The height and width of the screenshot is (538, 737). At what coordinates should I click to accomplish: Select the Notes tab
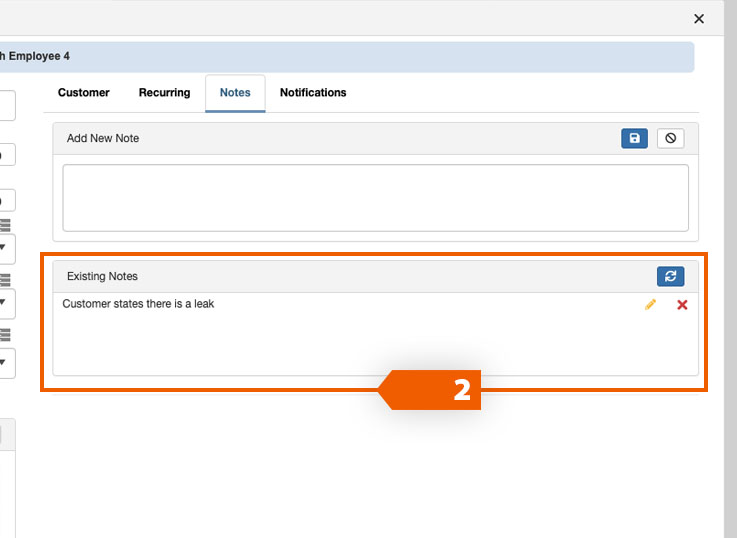[x=235, y=93]
